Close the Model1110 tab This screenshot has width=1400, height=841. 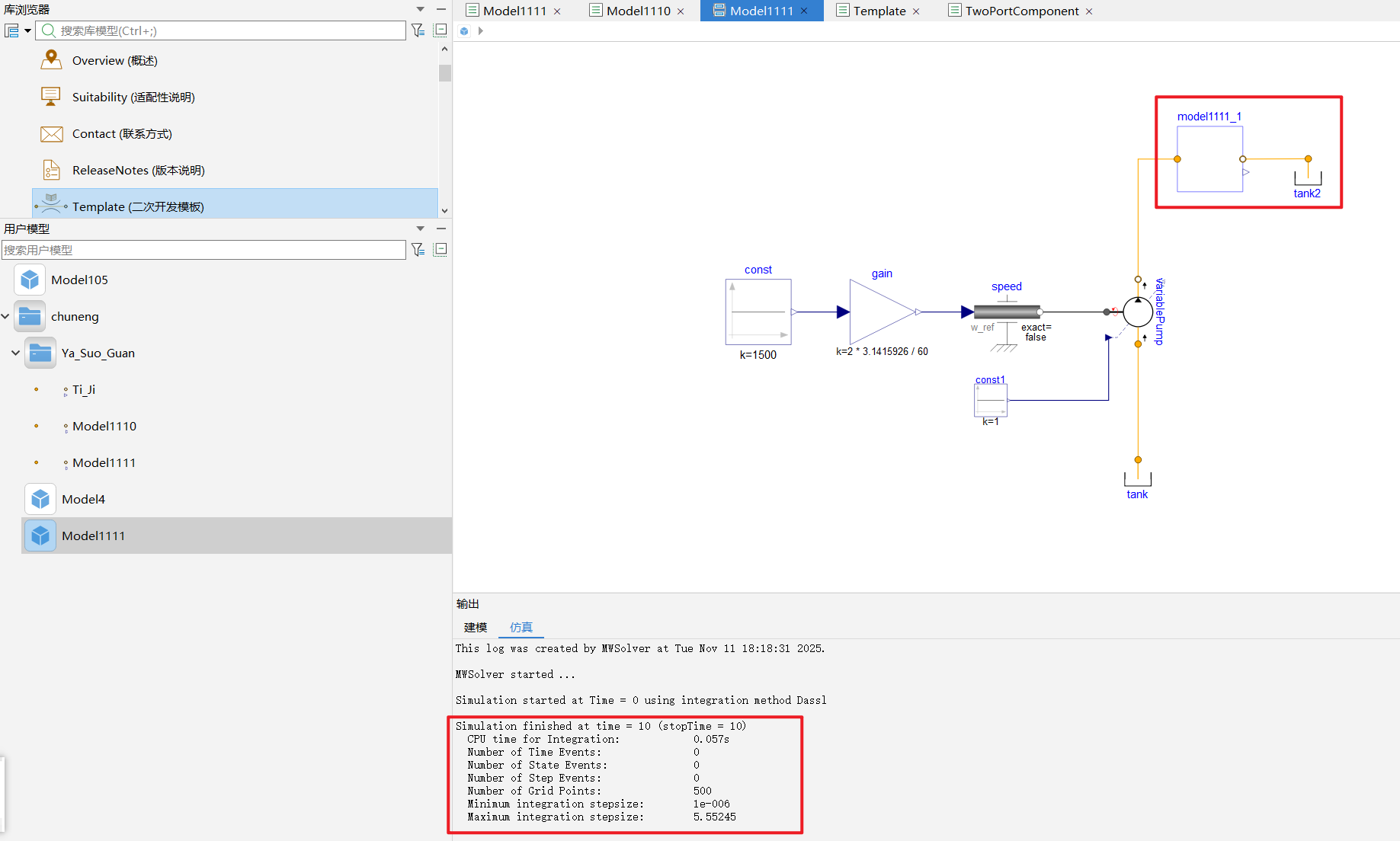coord(681,11)
